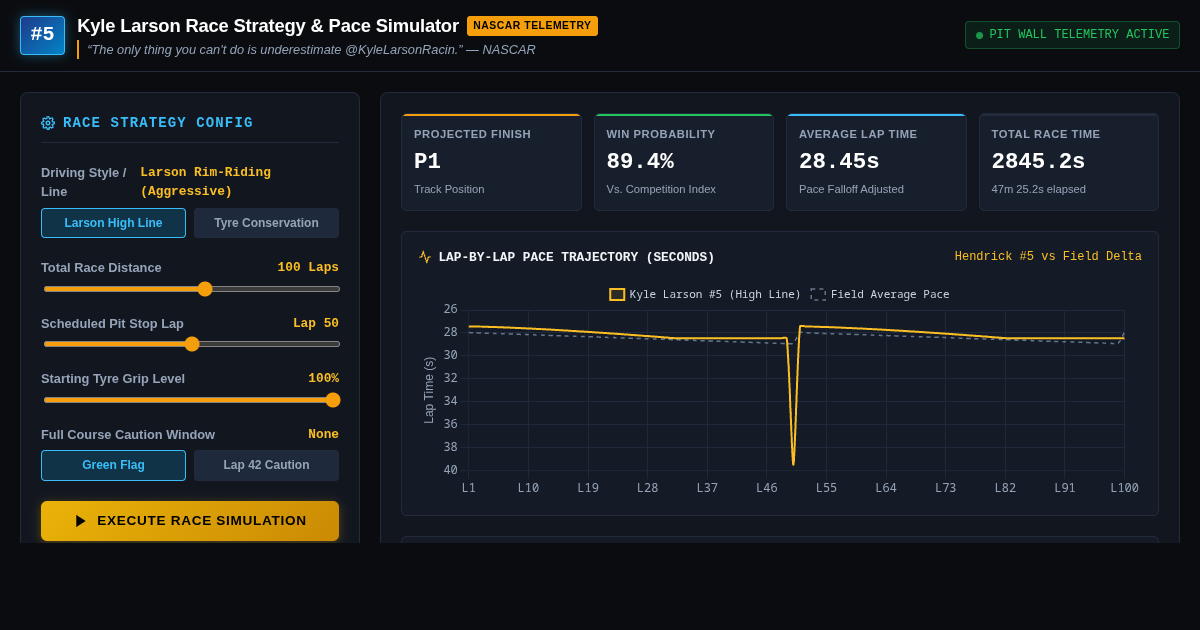
Task: Toggle the Kyle Larson #5 legend swatch
Action: (617, 295)
